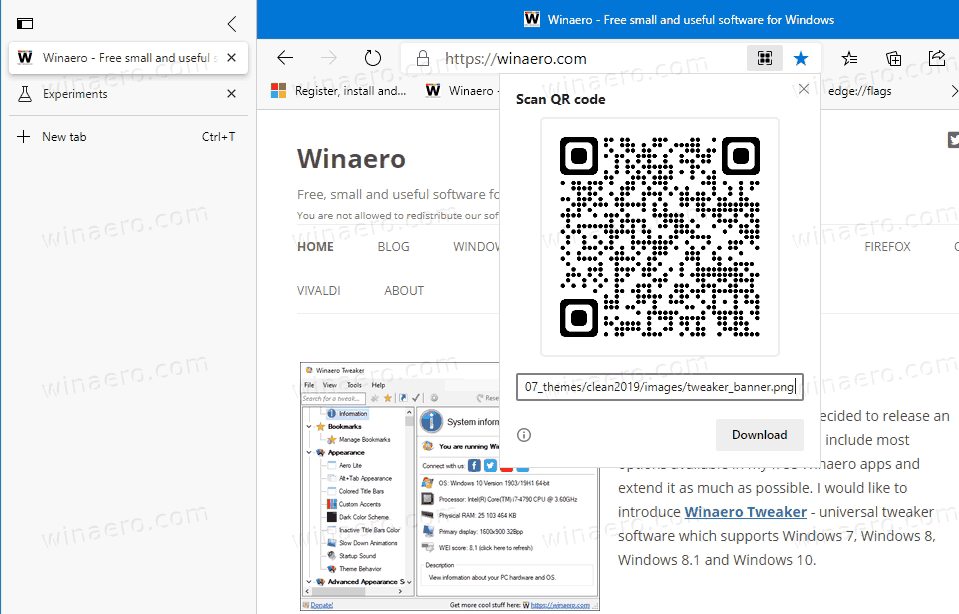The image size is (959, 614).
Task: Open a new tab from sidebar
Action: (x=128, y=136)
